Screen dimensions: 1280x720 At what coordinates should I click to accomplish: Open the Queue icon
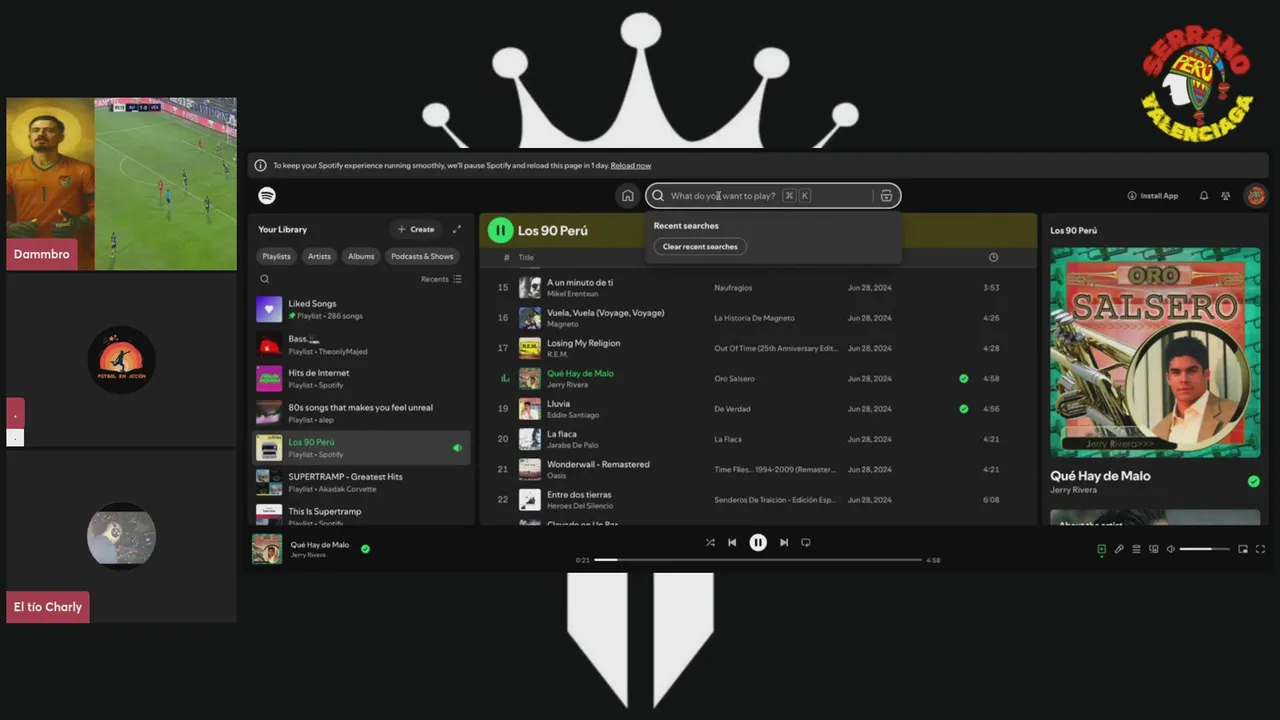1136,549
